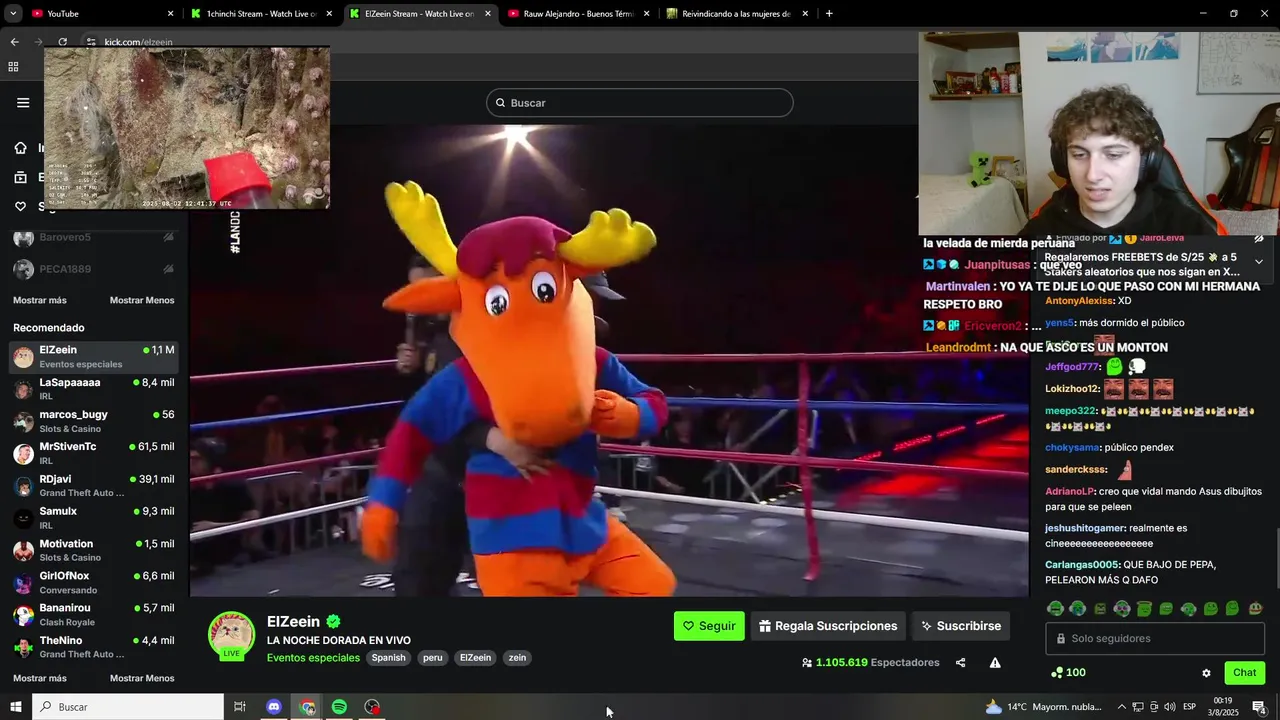Go back in the browser
This screenshot has height=720, width=1280.
coord(14,42)
